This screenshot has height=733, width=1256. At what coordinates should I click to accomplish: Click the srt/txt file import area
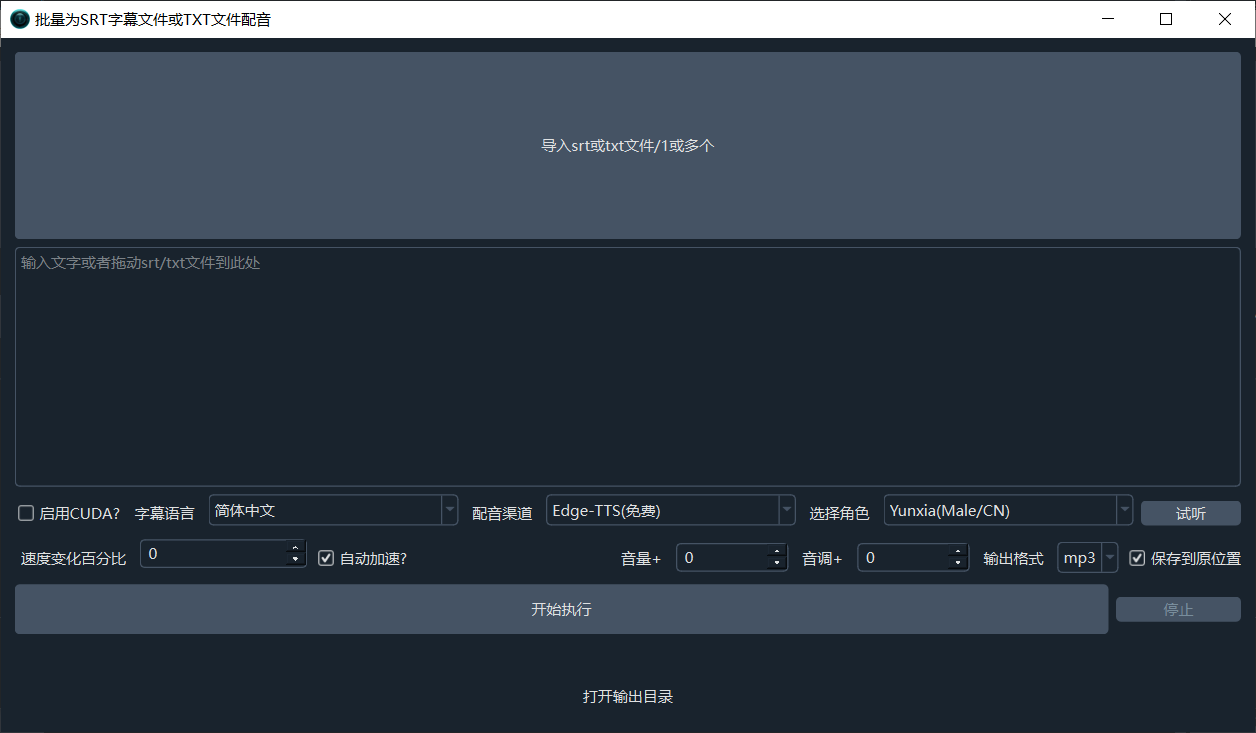(x=628, y=145)
